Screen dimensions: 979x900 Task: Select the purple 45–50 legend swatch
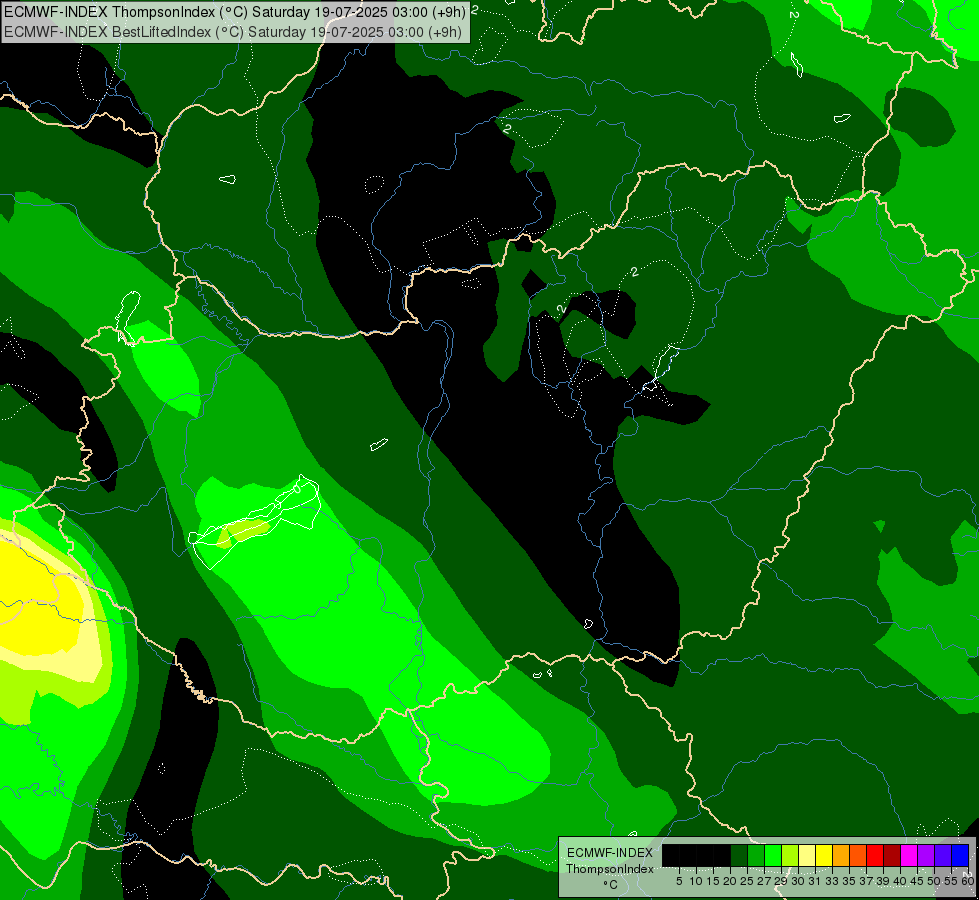[x=926, y=855]
